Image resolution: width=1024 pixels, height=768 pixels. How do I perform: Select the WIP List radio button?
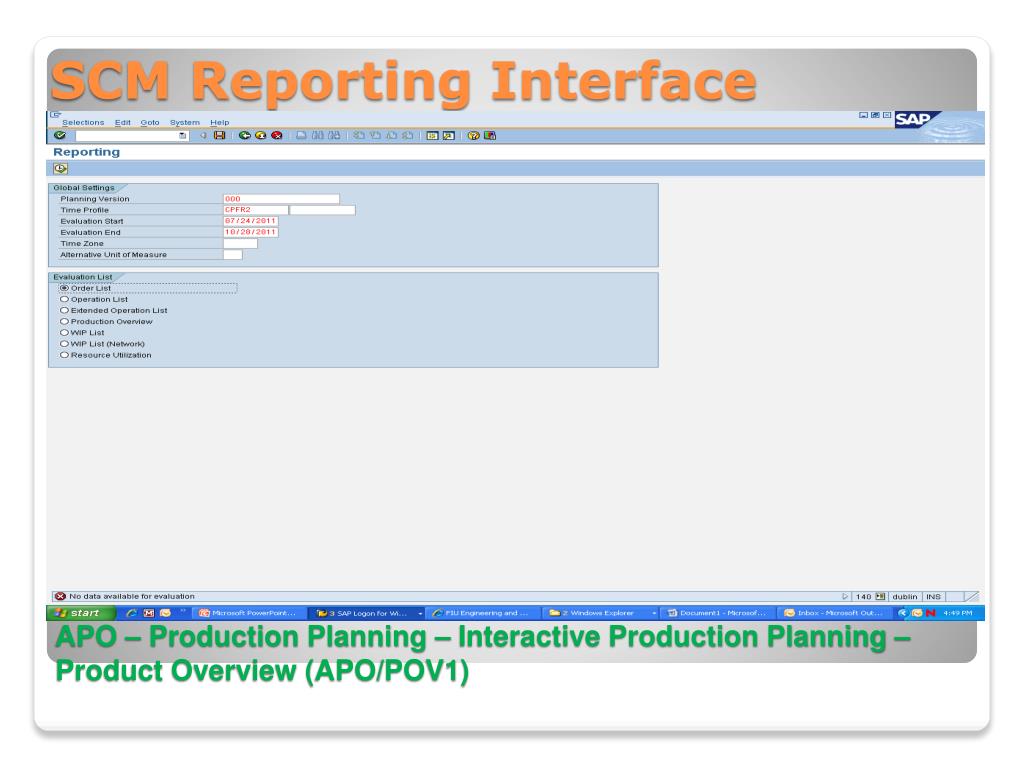click(64, 332)
